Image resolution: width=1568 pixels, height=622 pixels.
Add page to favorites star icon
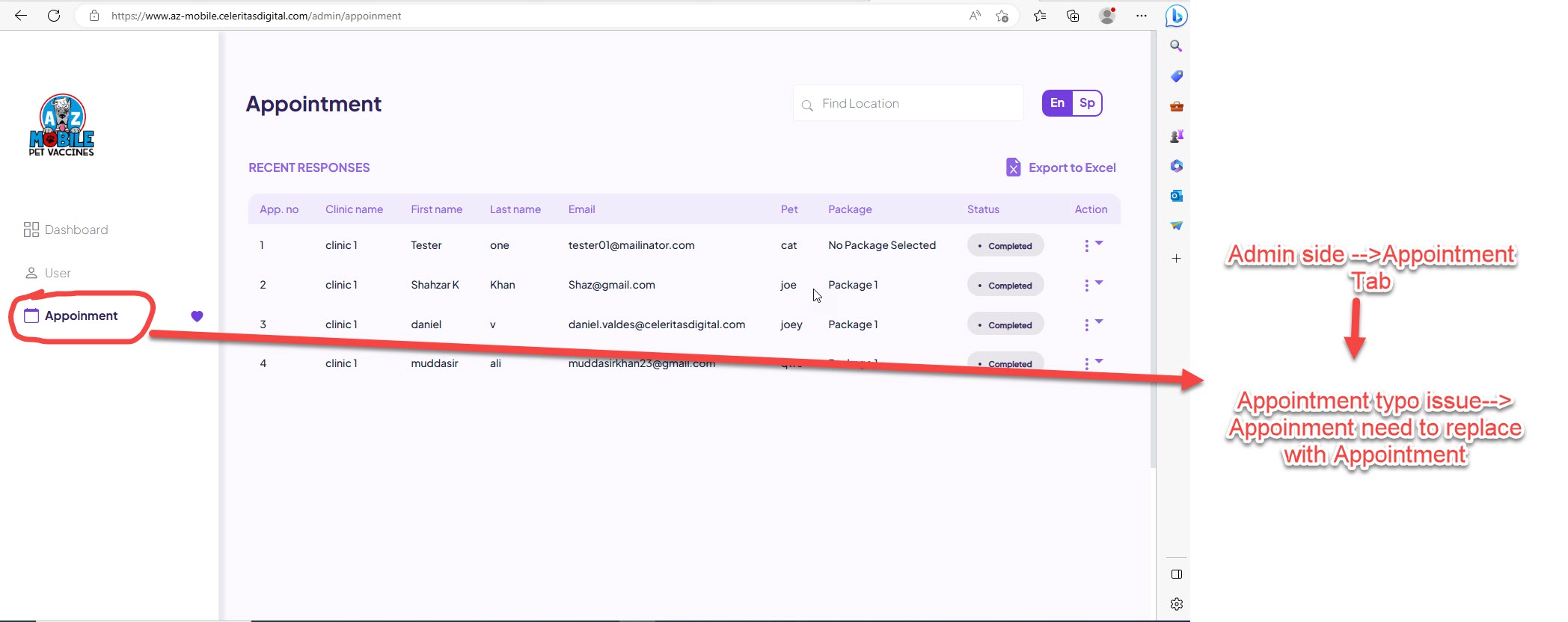[1002, 16]
